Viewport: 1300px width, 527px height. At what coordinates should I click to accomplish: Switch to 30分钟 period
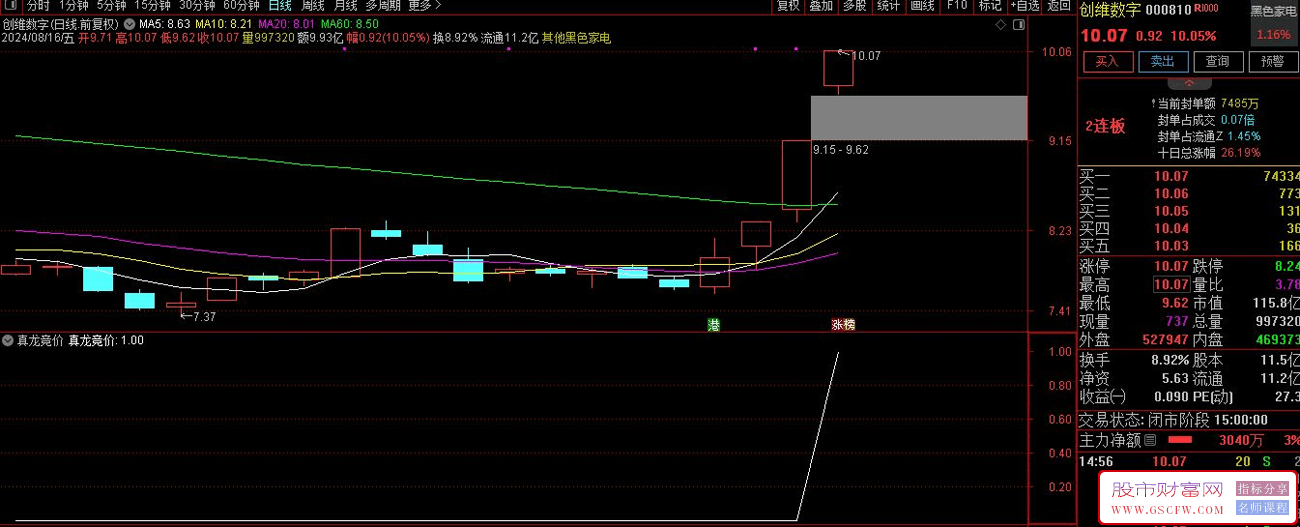click(196, 5)
